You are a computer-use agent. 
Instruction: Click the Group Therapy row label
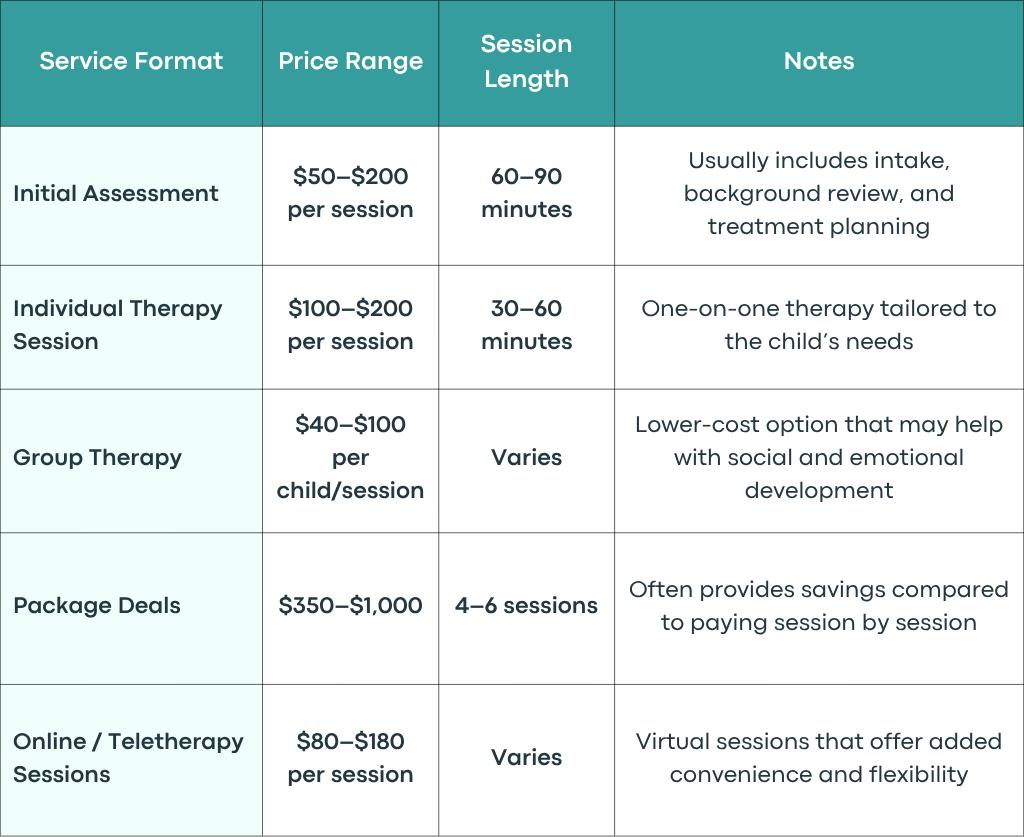point(97,458)
